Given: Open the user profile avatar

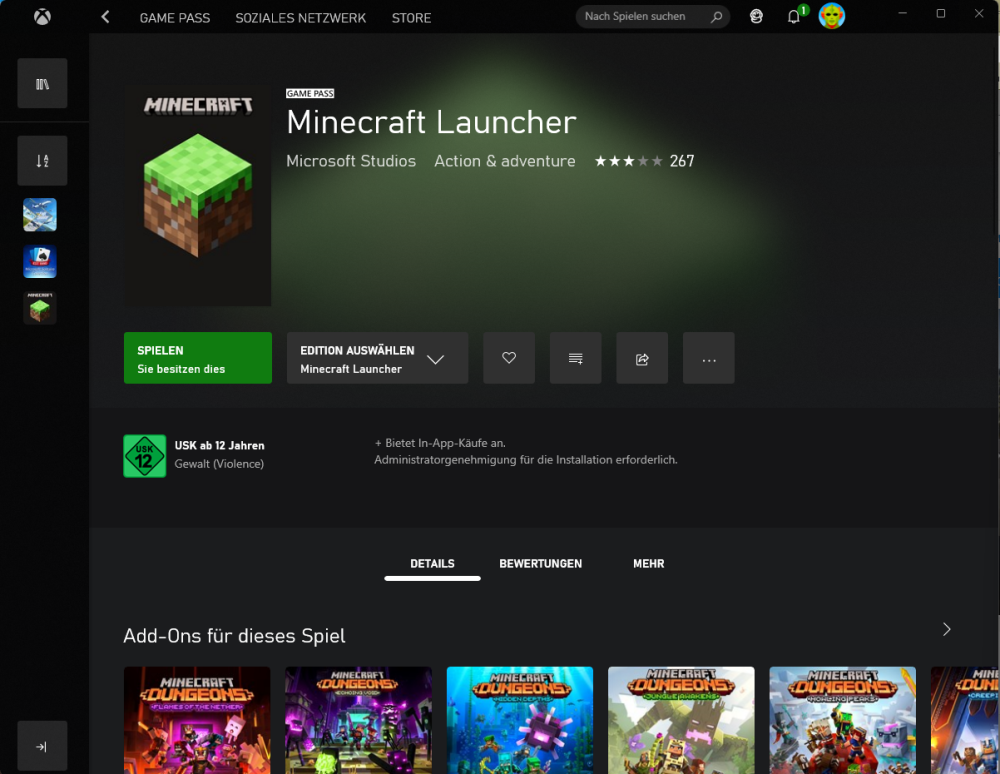Looking at the screenshot, I should click(832, 16).
